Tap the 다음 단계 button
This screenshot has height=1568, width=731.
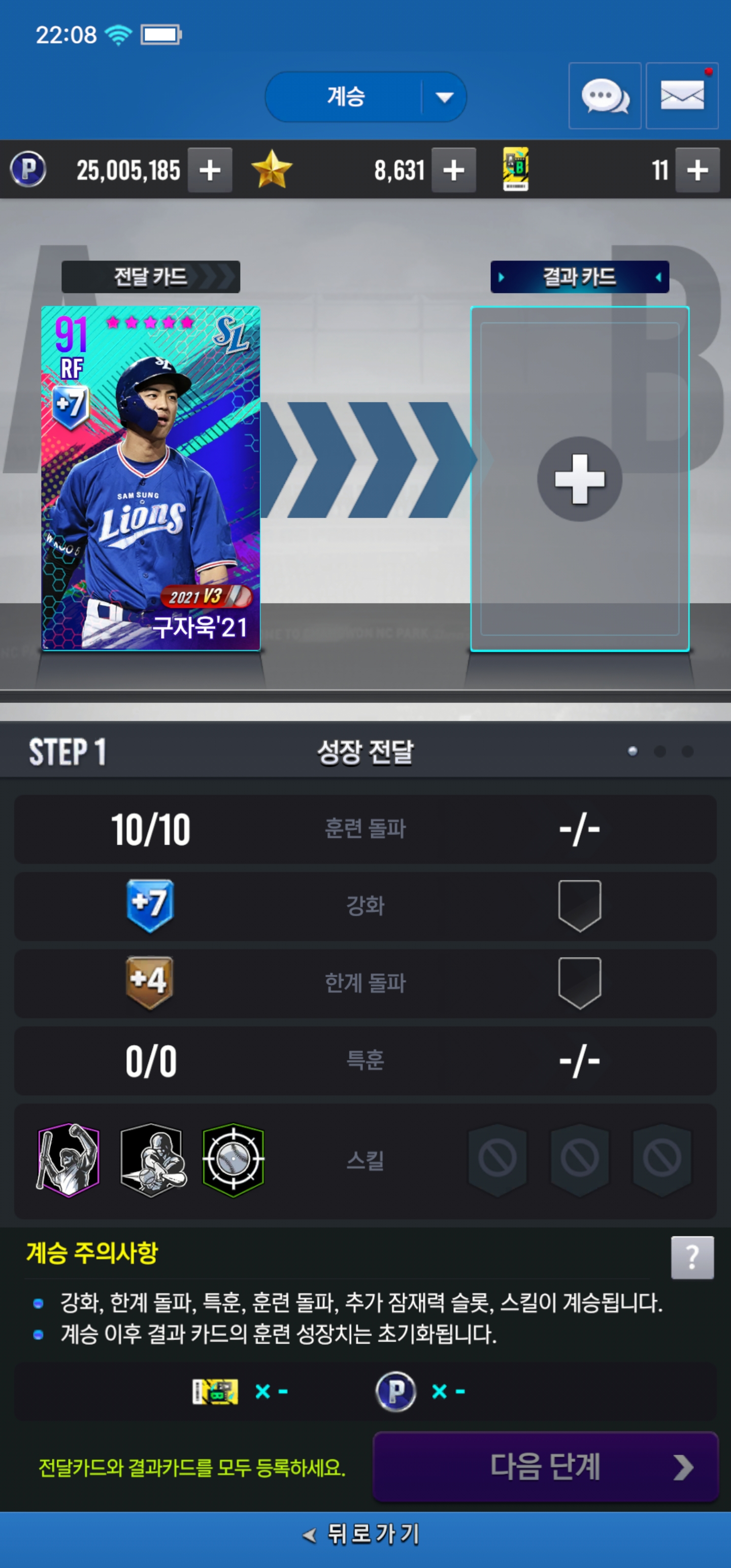[545, 1467]
